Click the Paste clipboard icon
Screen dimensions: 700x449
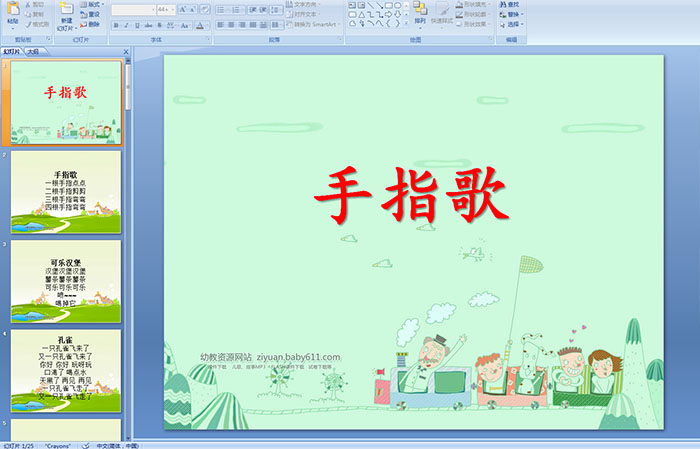point(13,8)
